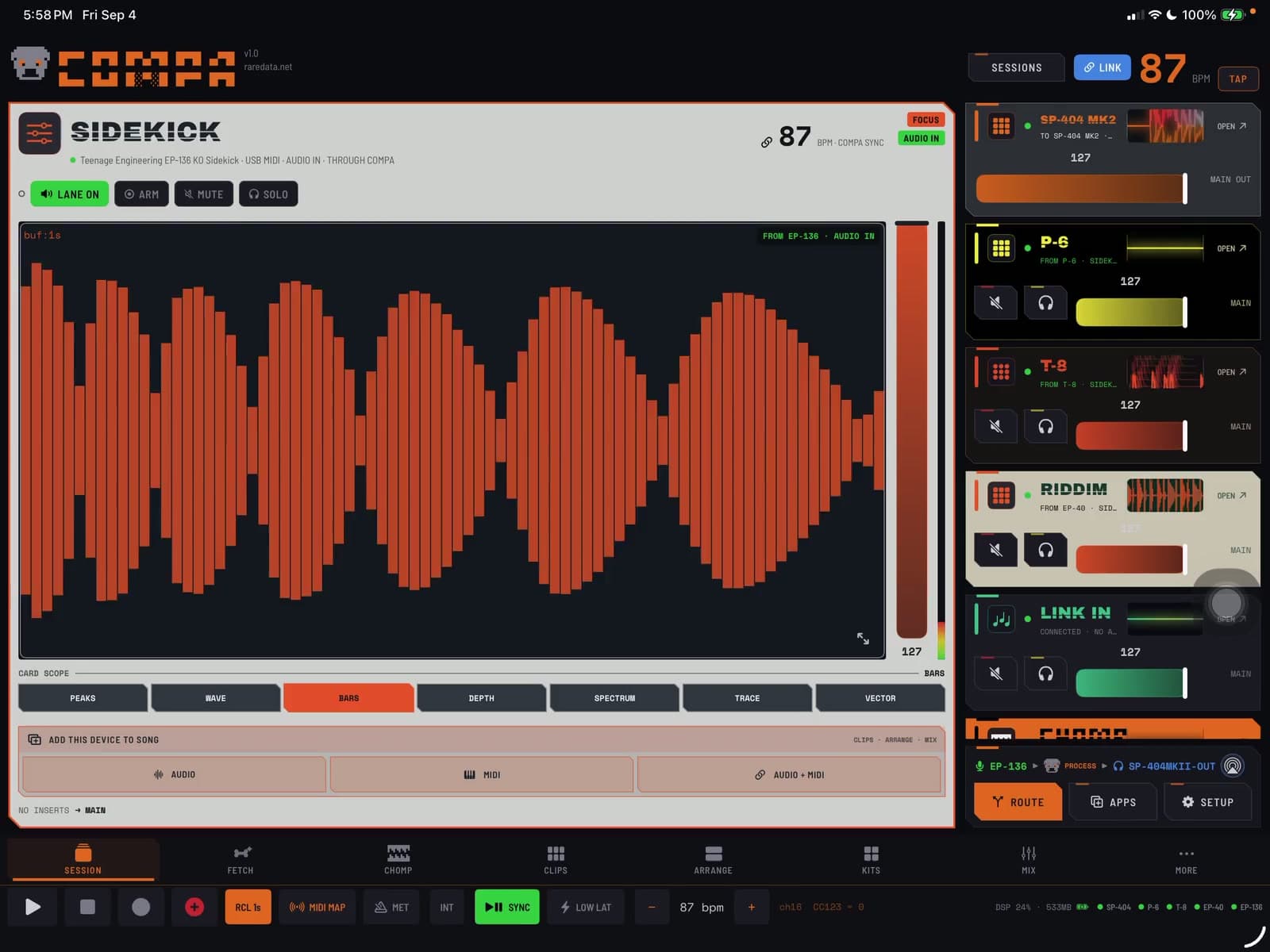This screenshot has width=1270, height=952.
Task: Mute the RIDDIM lane
Action: [996, 550]
